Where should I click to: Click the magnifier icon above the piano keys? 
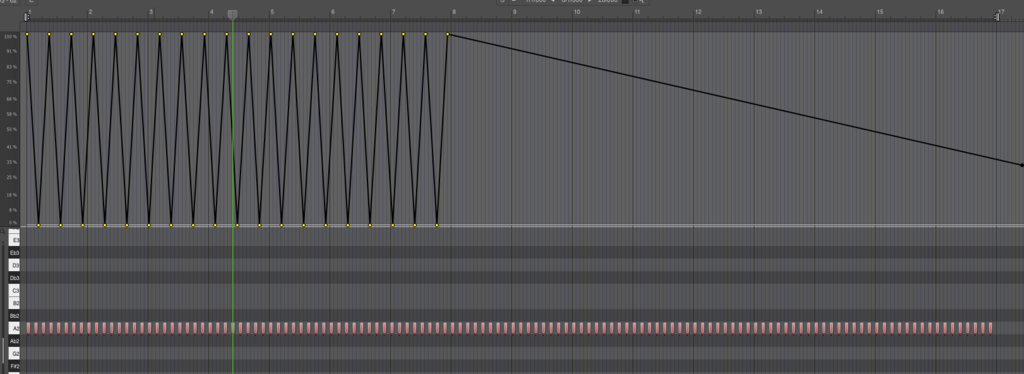pos(3,232)
